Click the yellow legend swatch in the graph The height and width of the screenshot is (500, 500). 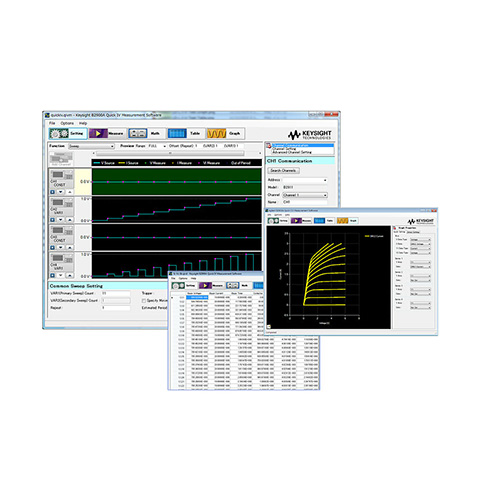367,236
